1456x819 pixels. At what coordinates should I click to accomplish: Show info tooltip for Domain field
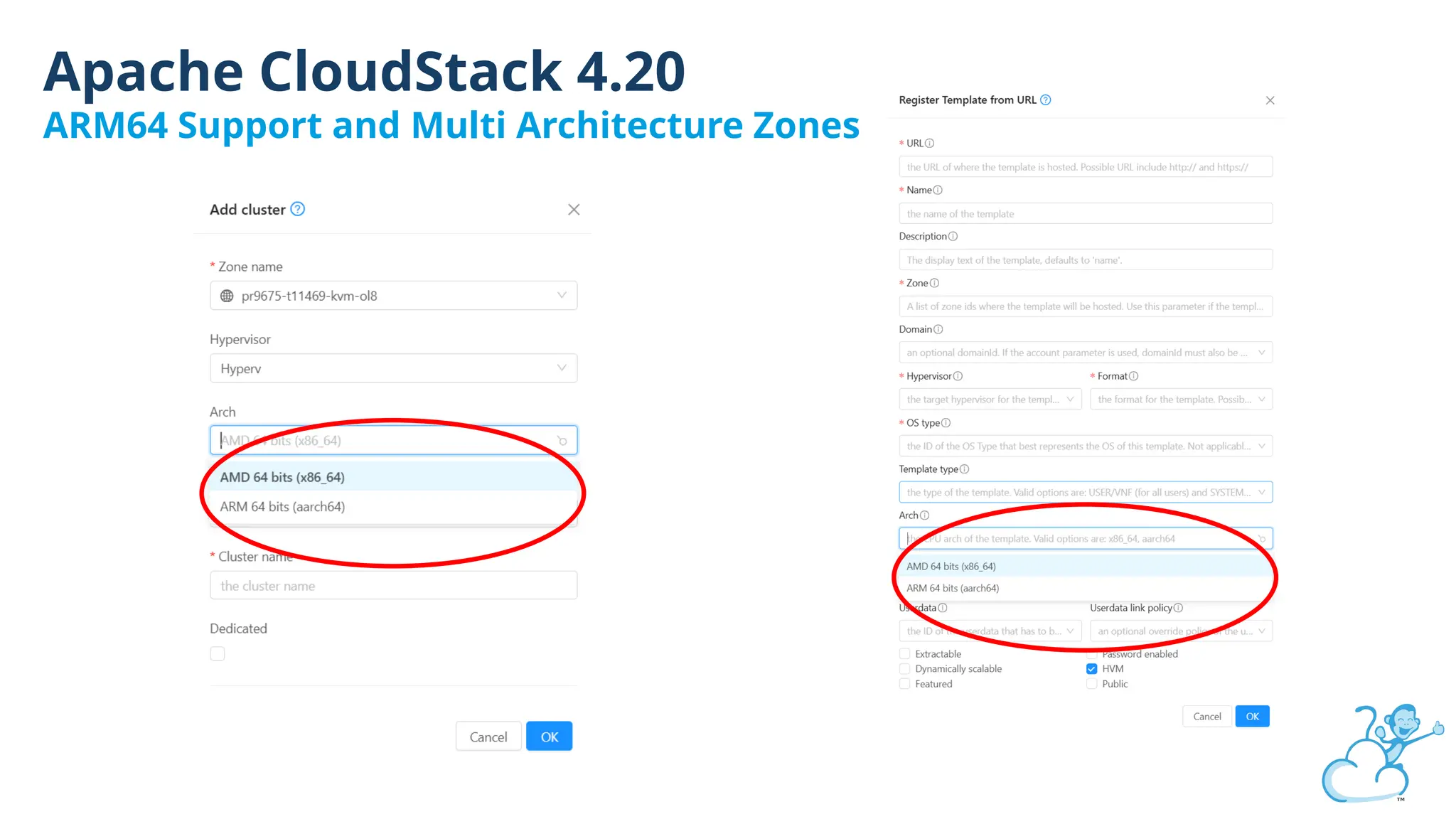click(x=938, y=330)
